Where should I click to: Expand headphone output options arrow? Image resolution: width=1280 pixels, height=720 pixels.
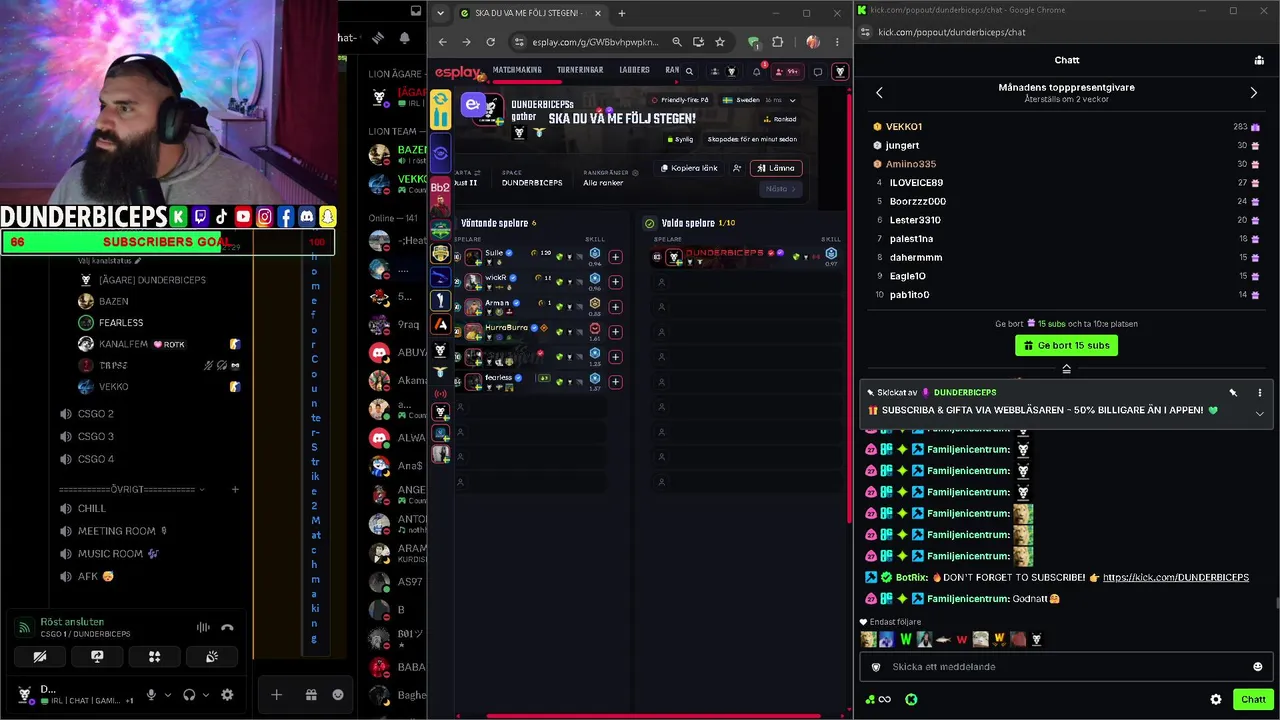[204, 695]
